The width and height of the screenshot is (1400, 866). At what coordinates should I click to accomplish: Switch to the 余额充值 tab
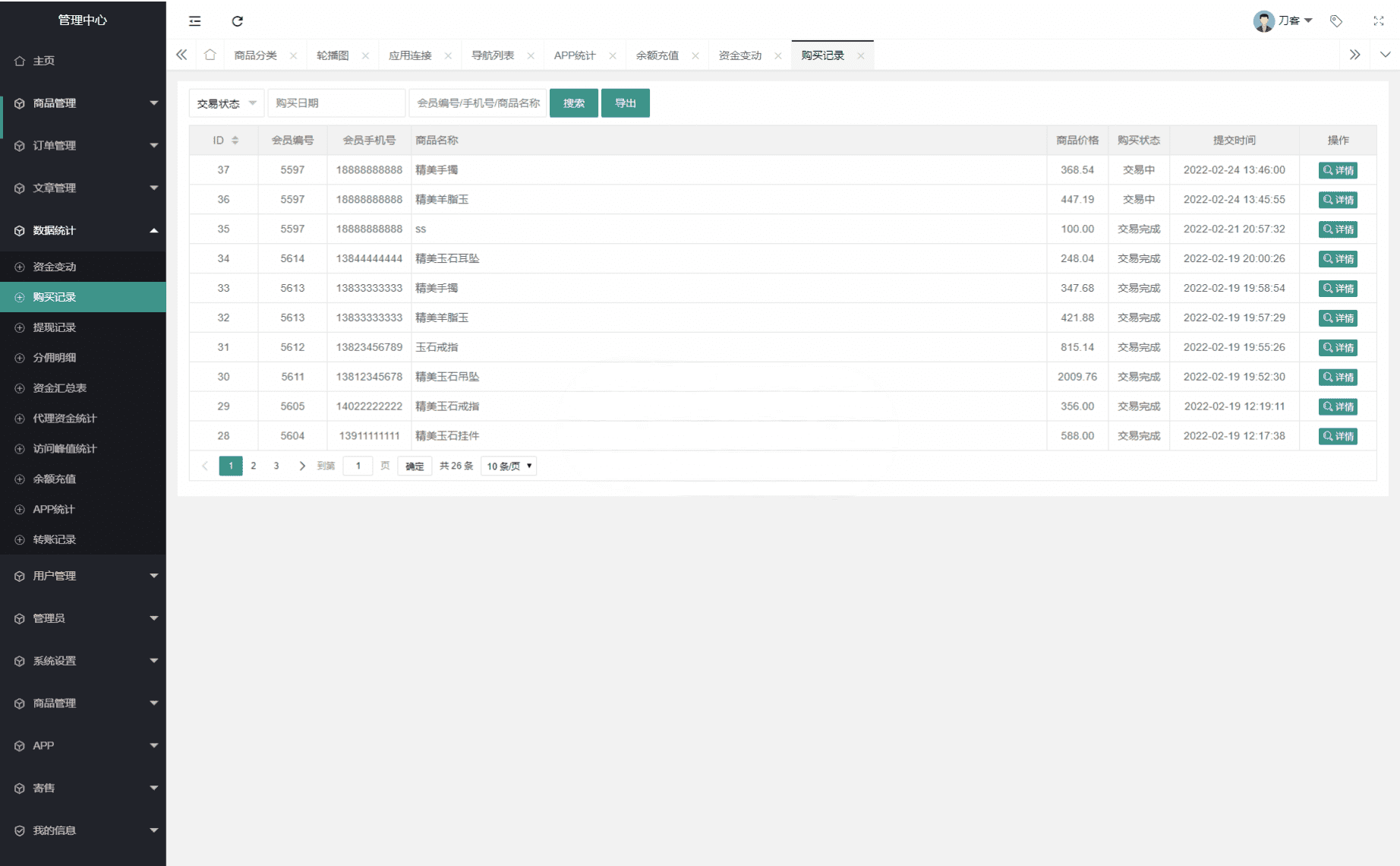[657, 55]
